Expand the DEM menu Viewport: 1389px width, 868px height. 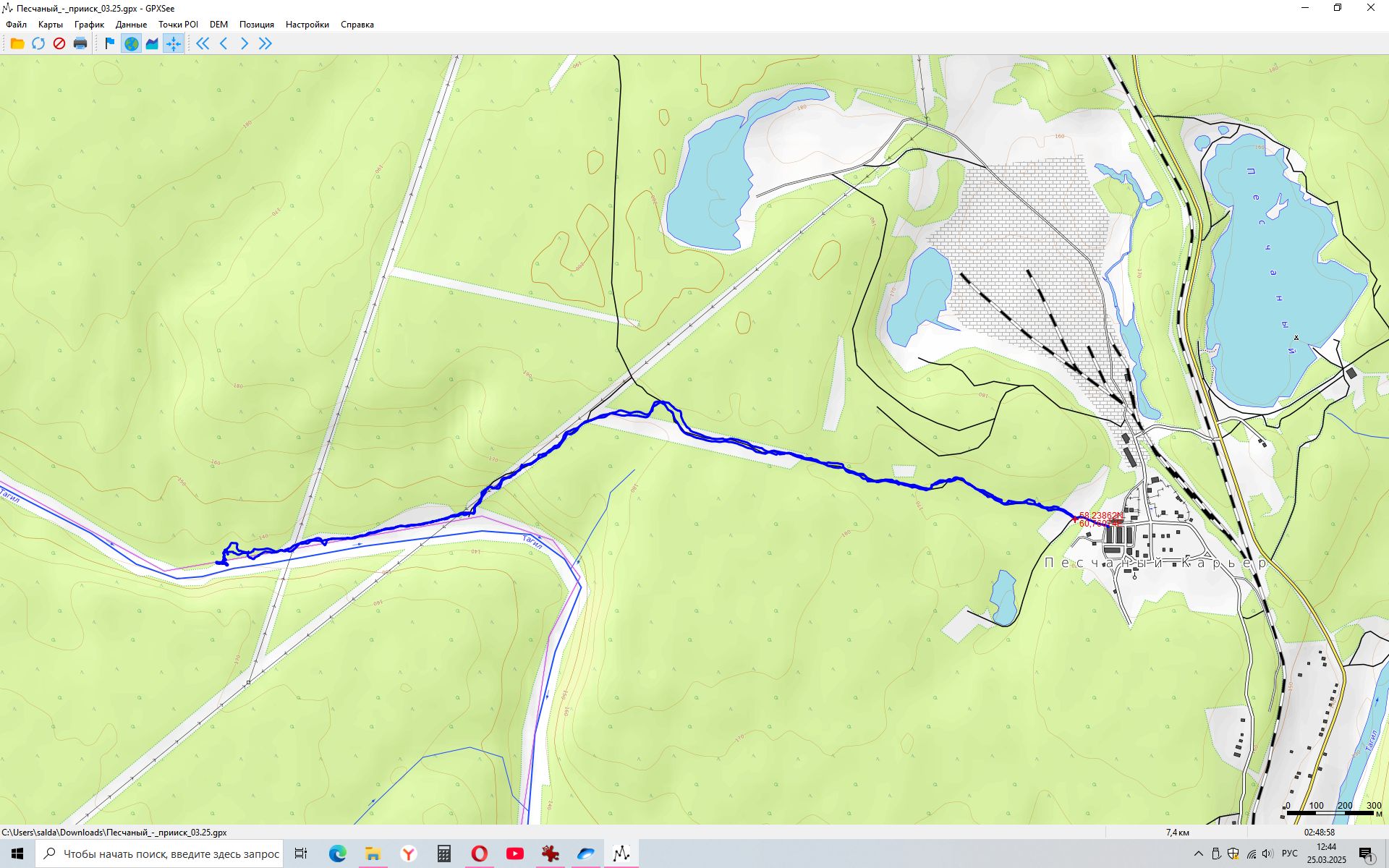(218, 25)
